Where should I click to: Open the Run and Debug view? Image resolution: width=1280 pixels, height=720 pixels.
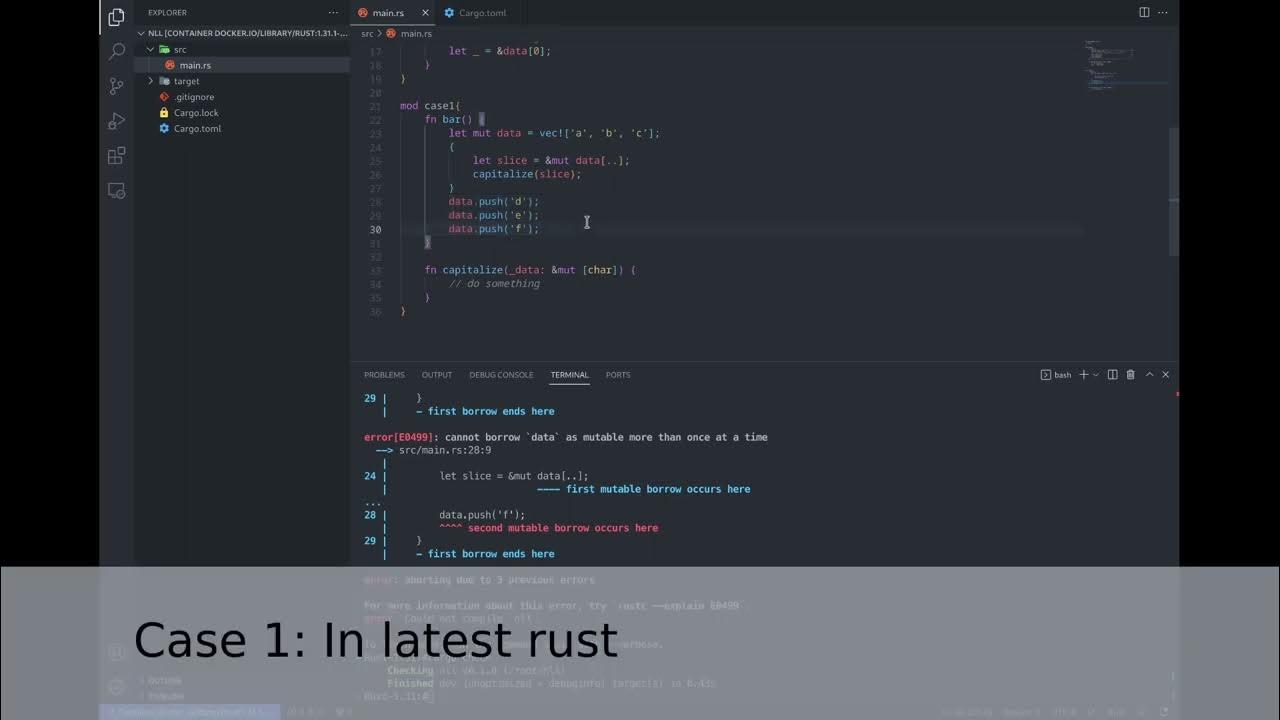coord(116,121)
